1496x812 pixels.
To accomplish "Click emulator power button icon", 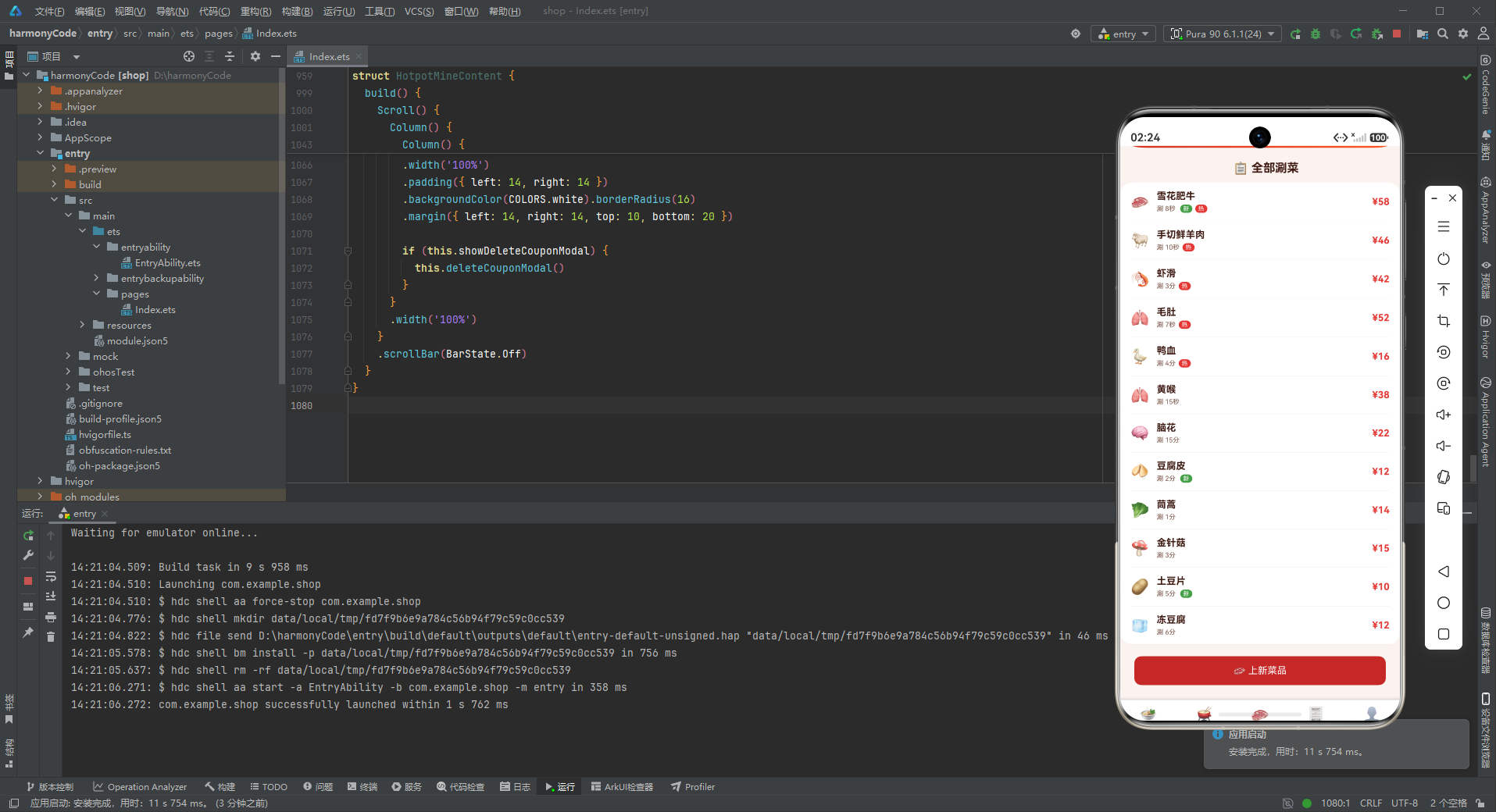I will (1444, 258).
